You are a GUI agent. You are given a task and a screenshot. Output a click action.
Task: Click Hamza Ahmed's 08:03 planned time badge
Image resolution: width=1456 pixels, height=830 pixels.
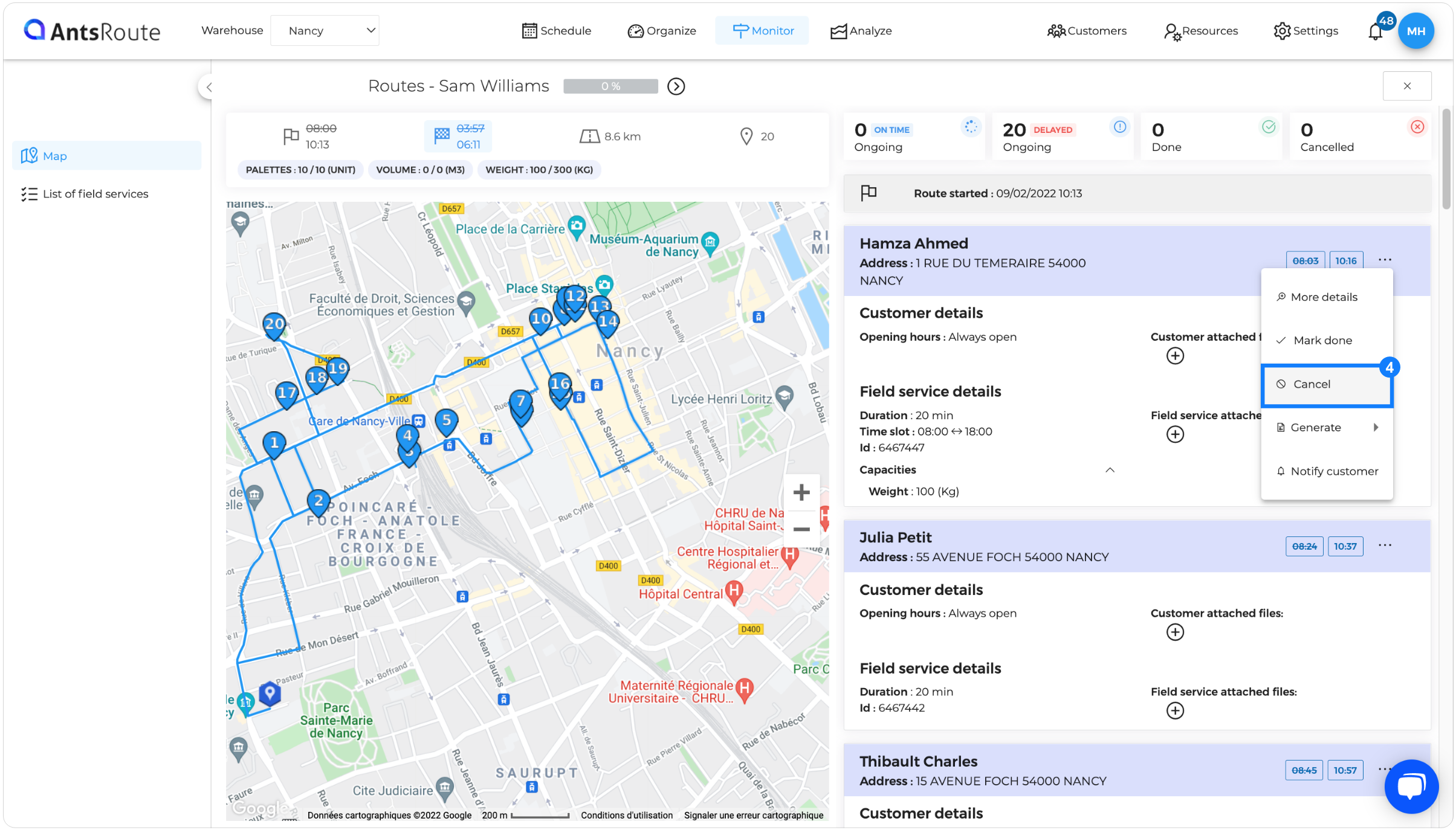pyautogui.click(x=1305, y=261)
